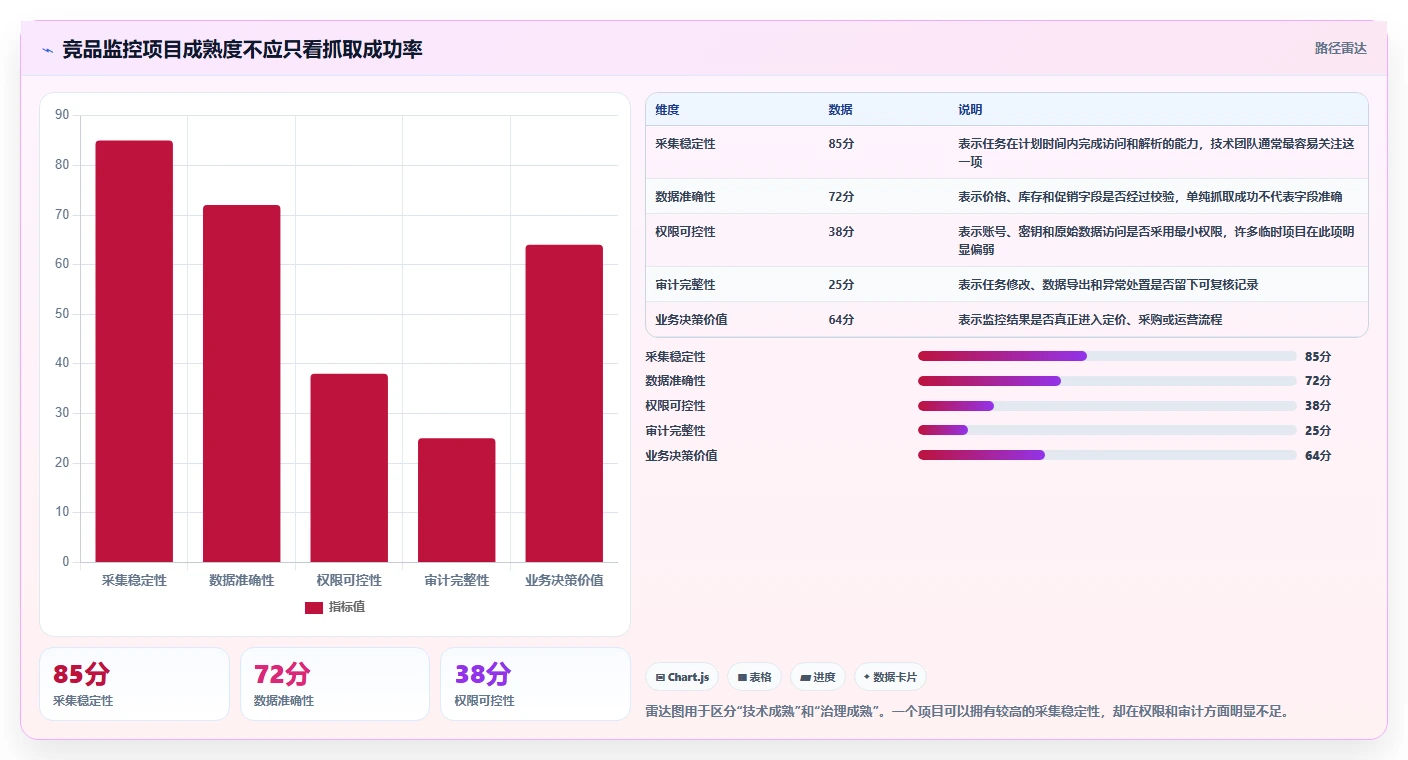Click the 路径雷达 label in the header

pyautogui.click(x=1340, y=48)
